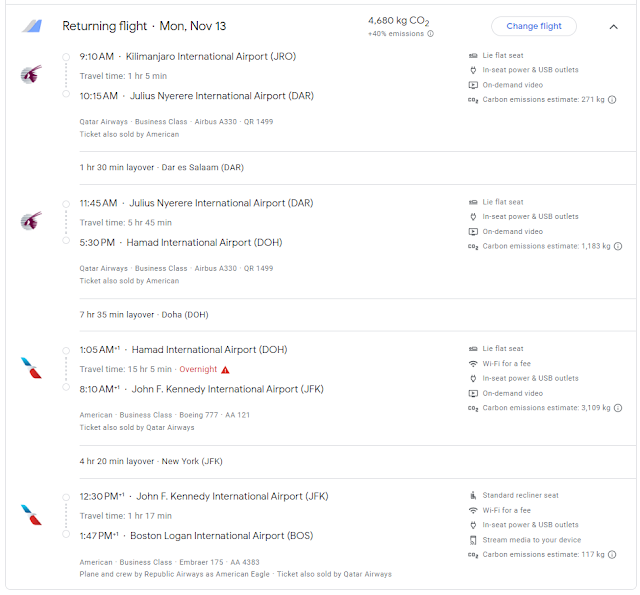Image resolution: width=640 pixels, height=595 pixels.
Task: Click the Wi-Fi for a fee icon on AA 121
Action: (473, 364)
